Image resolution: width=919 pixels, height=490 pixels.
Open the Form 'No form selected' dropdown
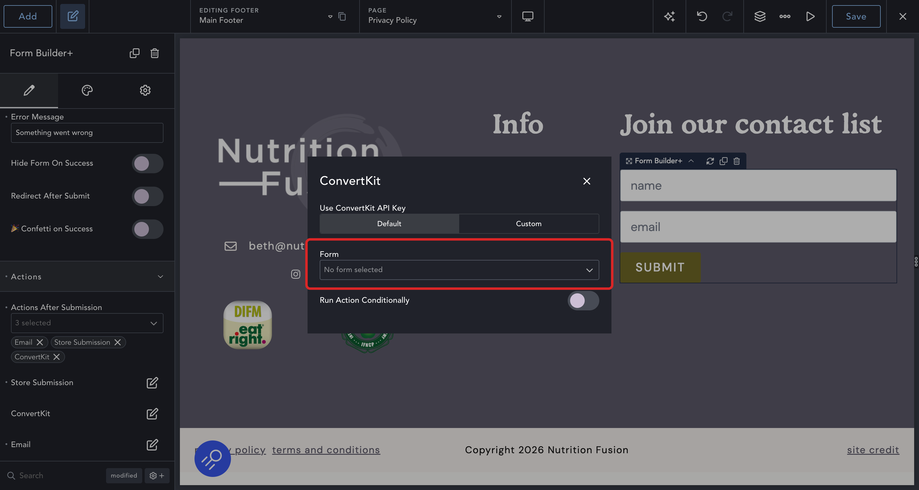459,270
